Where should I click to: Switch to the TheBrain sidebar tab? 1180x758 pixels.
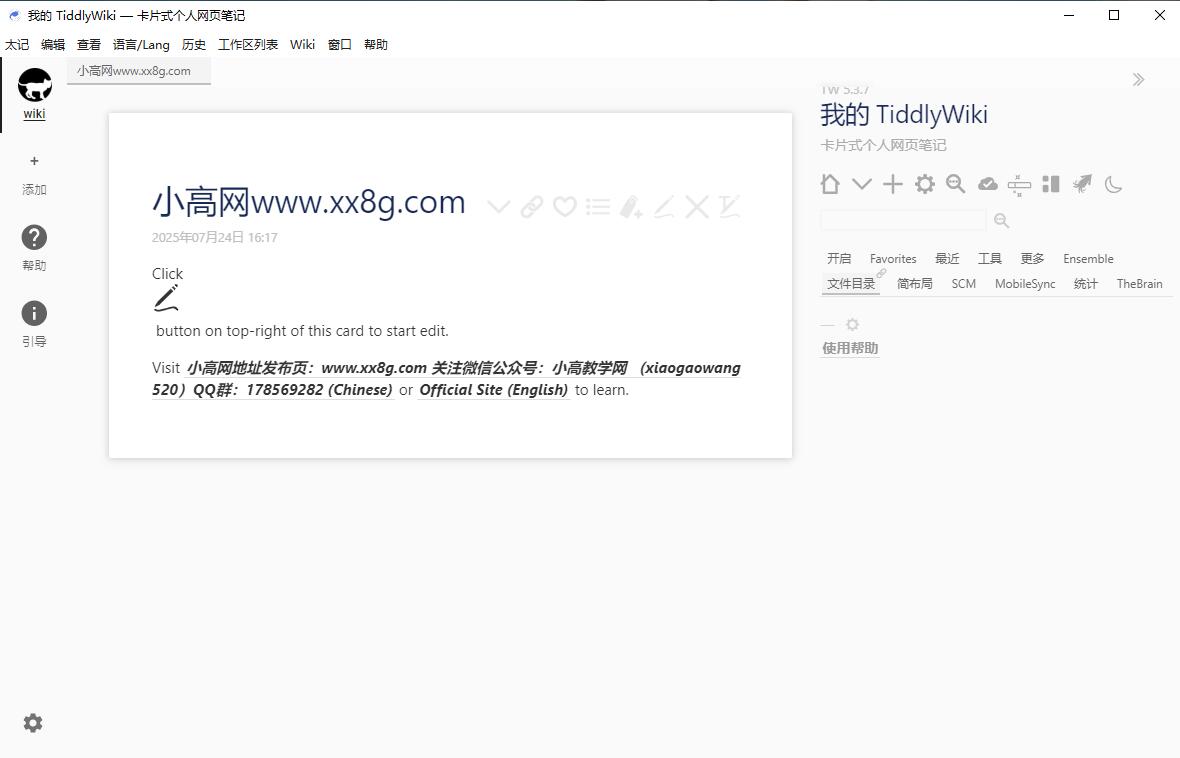pyautogui.click(x=1139, y=283)
